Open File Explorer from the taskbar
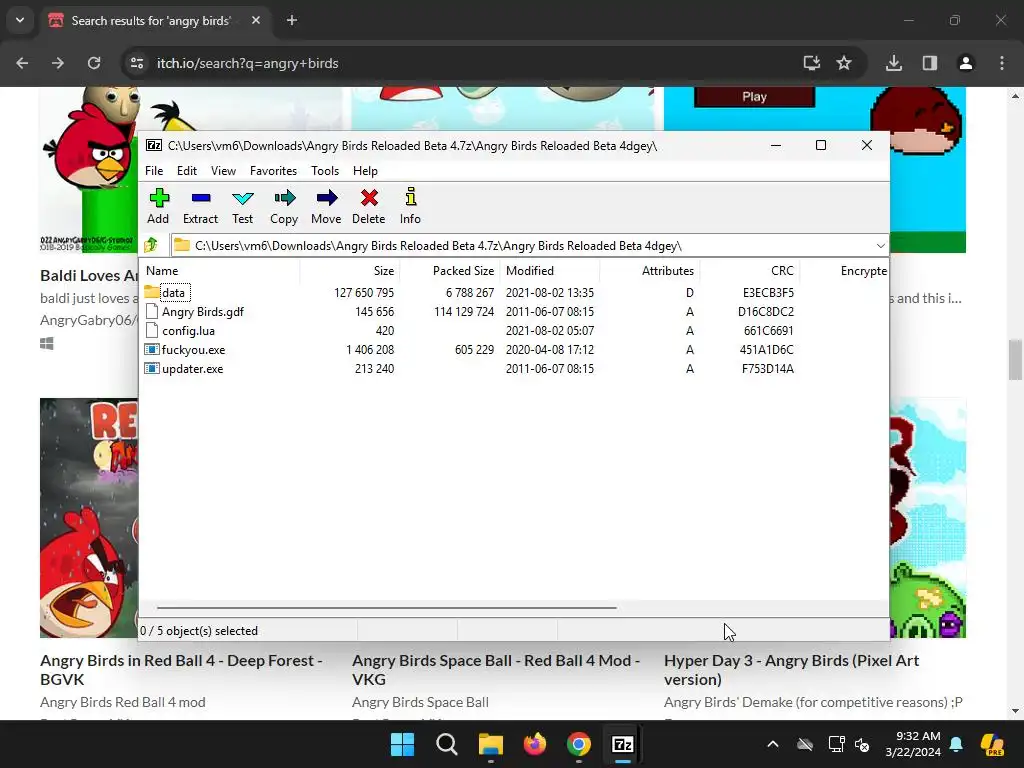This screenshot has height=768, width=1024. [x=490, y=744]
